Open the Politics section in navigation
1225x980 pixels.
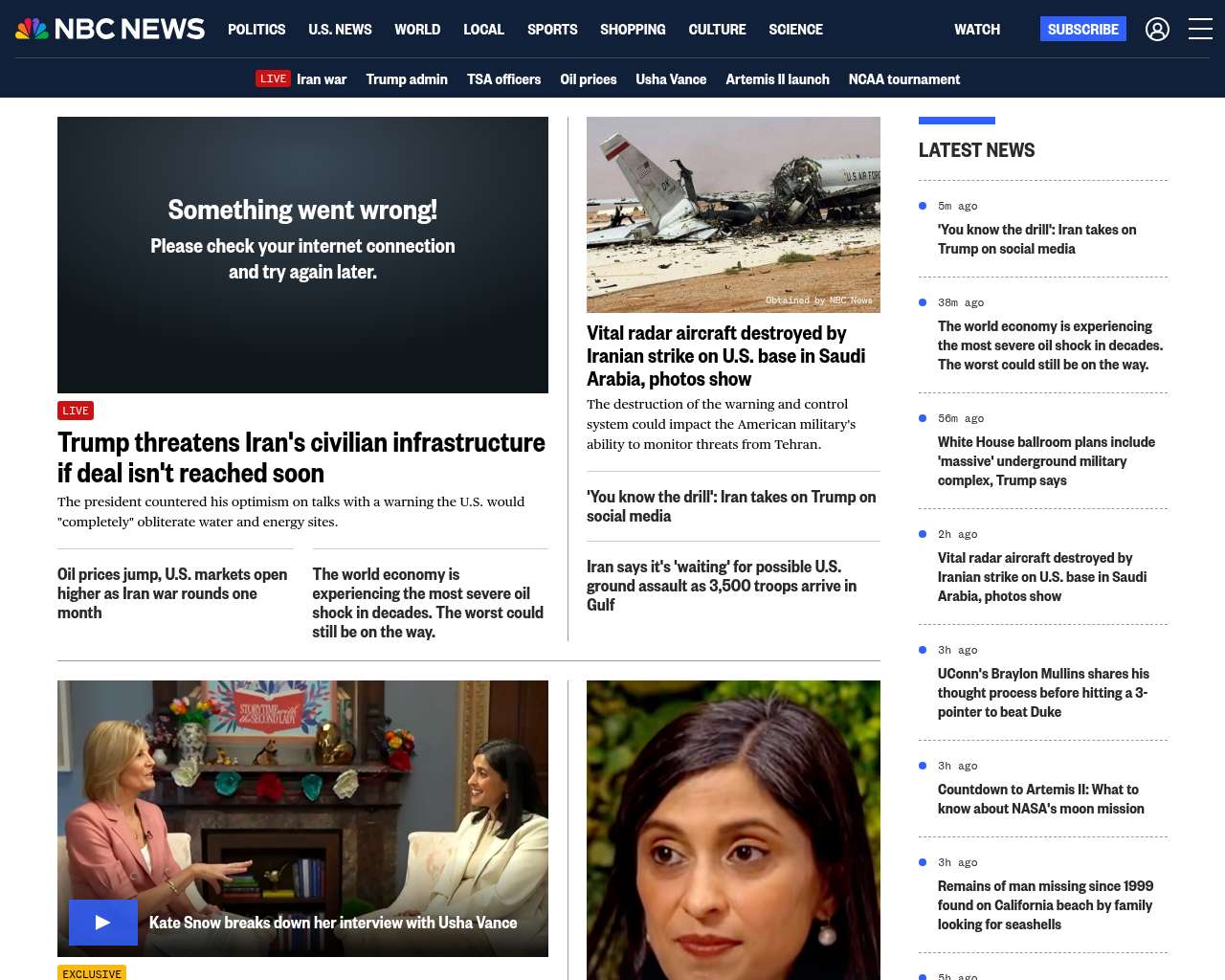click(x=256, y=30)
